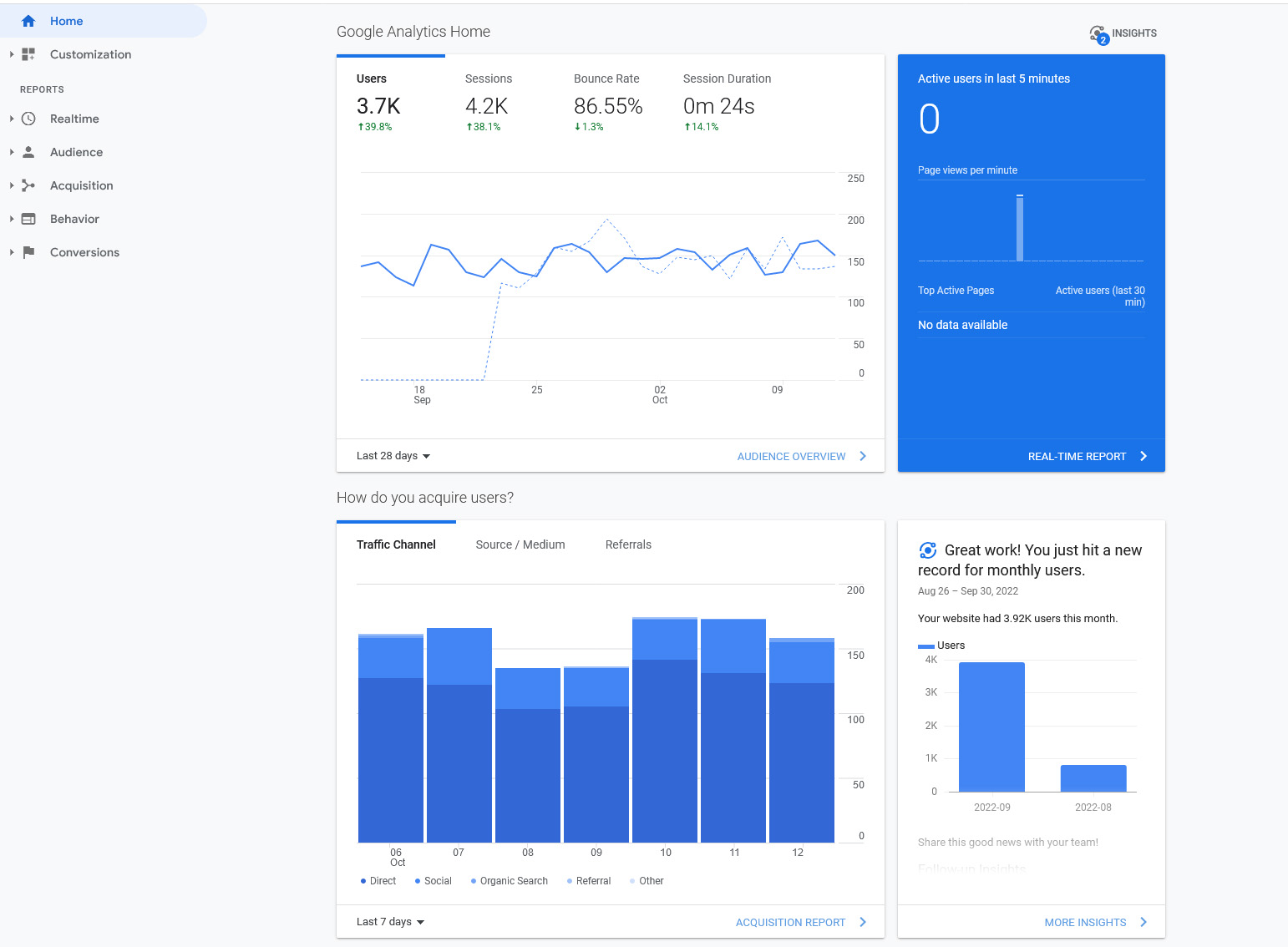The height and width of the screenshot is (947, 1288).
Task: Open the Last 28 days dropdown
Action: 393,456
